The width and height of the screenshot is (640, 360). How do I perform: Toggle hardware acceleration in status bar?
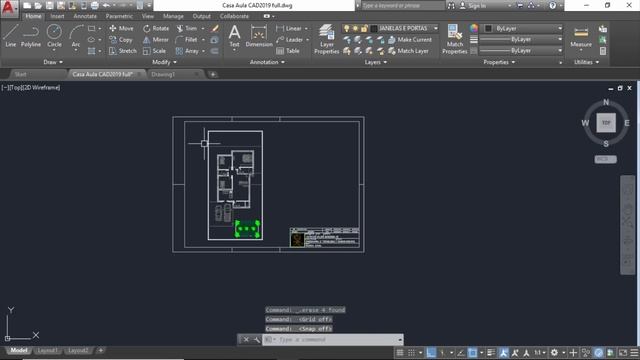click(599, 353)
